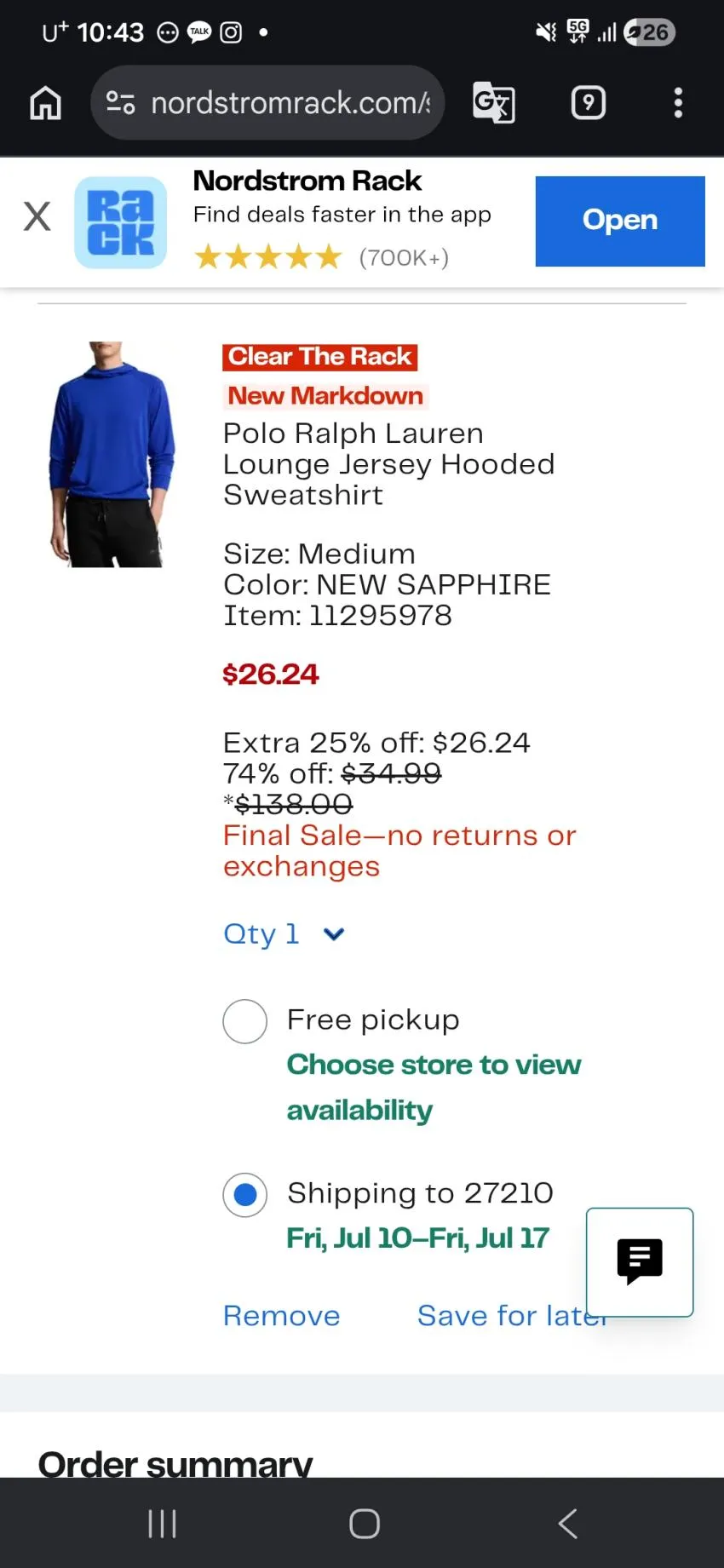Open the browser three-dot menu
This screenshot has width=724, height=1568.
678,103
